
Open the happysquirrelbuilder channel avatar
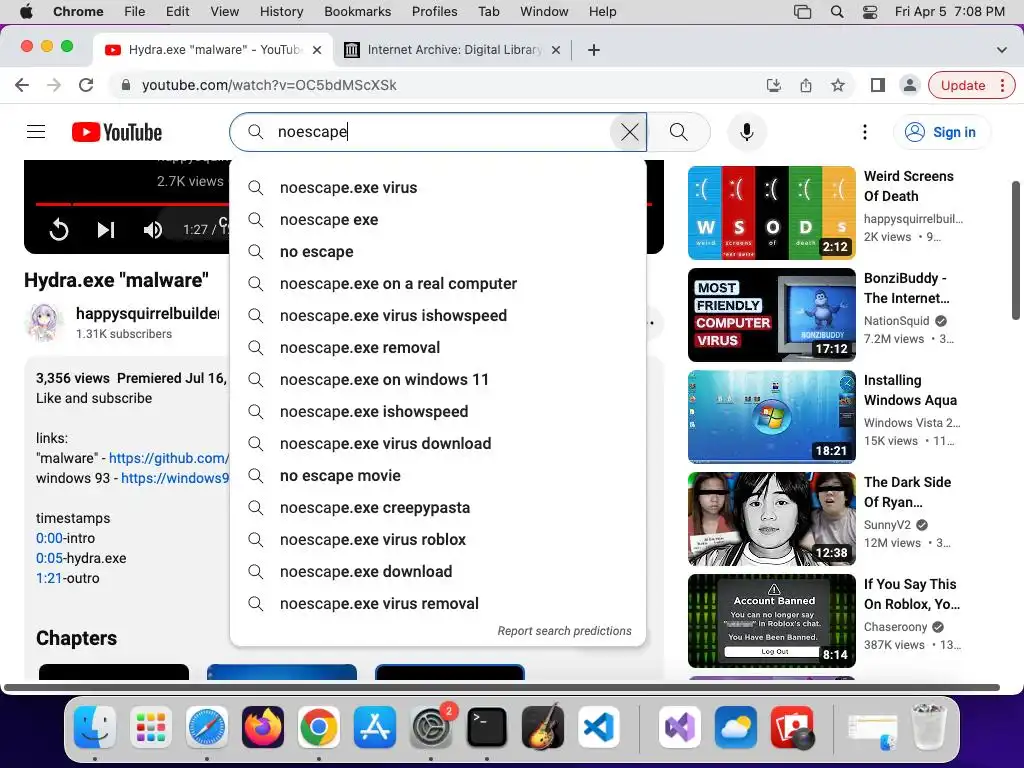[x=46, y=323]
